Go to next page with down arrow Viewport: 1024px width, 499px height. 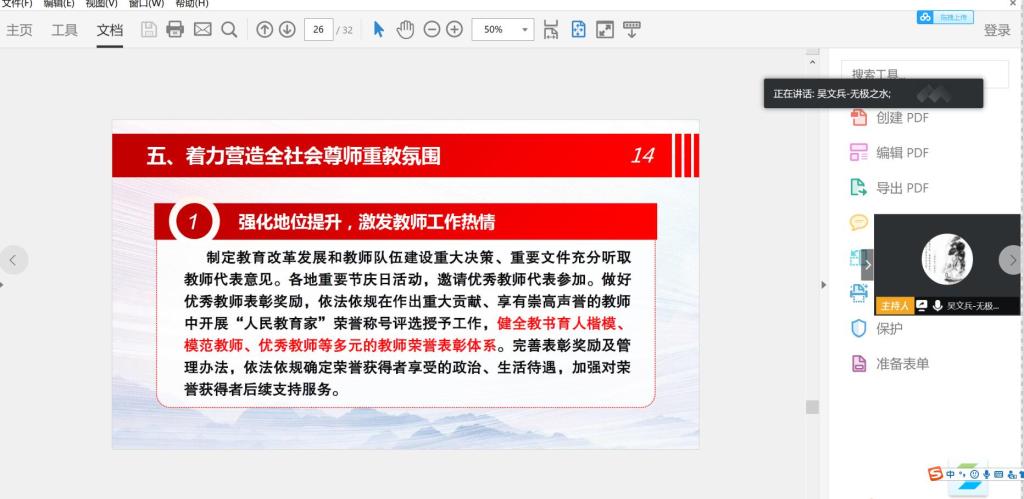287,30
